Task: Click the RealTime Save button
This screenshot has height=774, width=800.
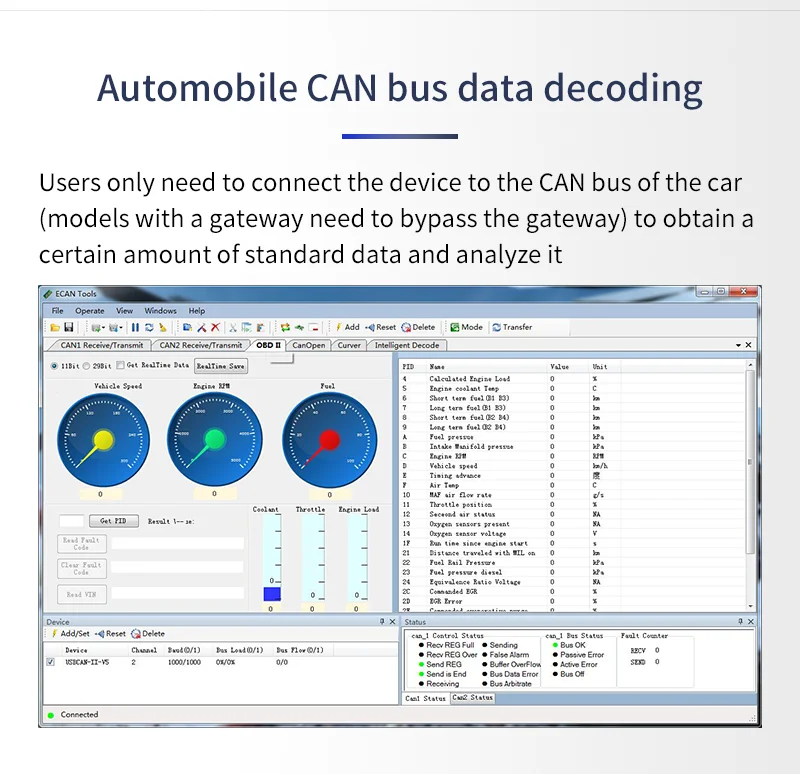Action: click(x=220, y=367)
